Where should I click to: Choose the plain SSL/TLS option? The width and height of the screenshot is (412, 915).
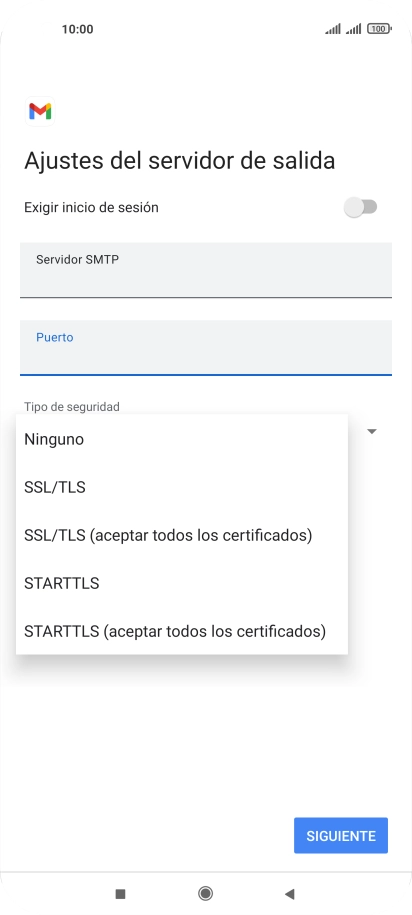tap(182, 487)
